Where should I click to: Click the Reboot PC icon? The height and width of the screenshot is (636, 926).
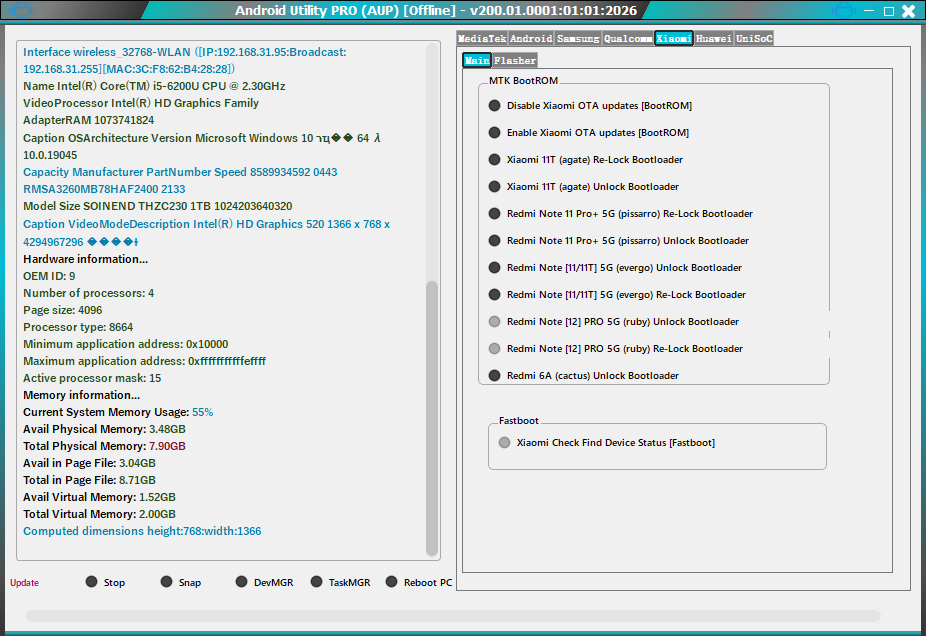pos(392,582)
